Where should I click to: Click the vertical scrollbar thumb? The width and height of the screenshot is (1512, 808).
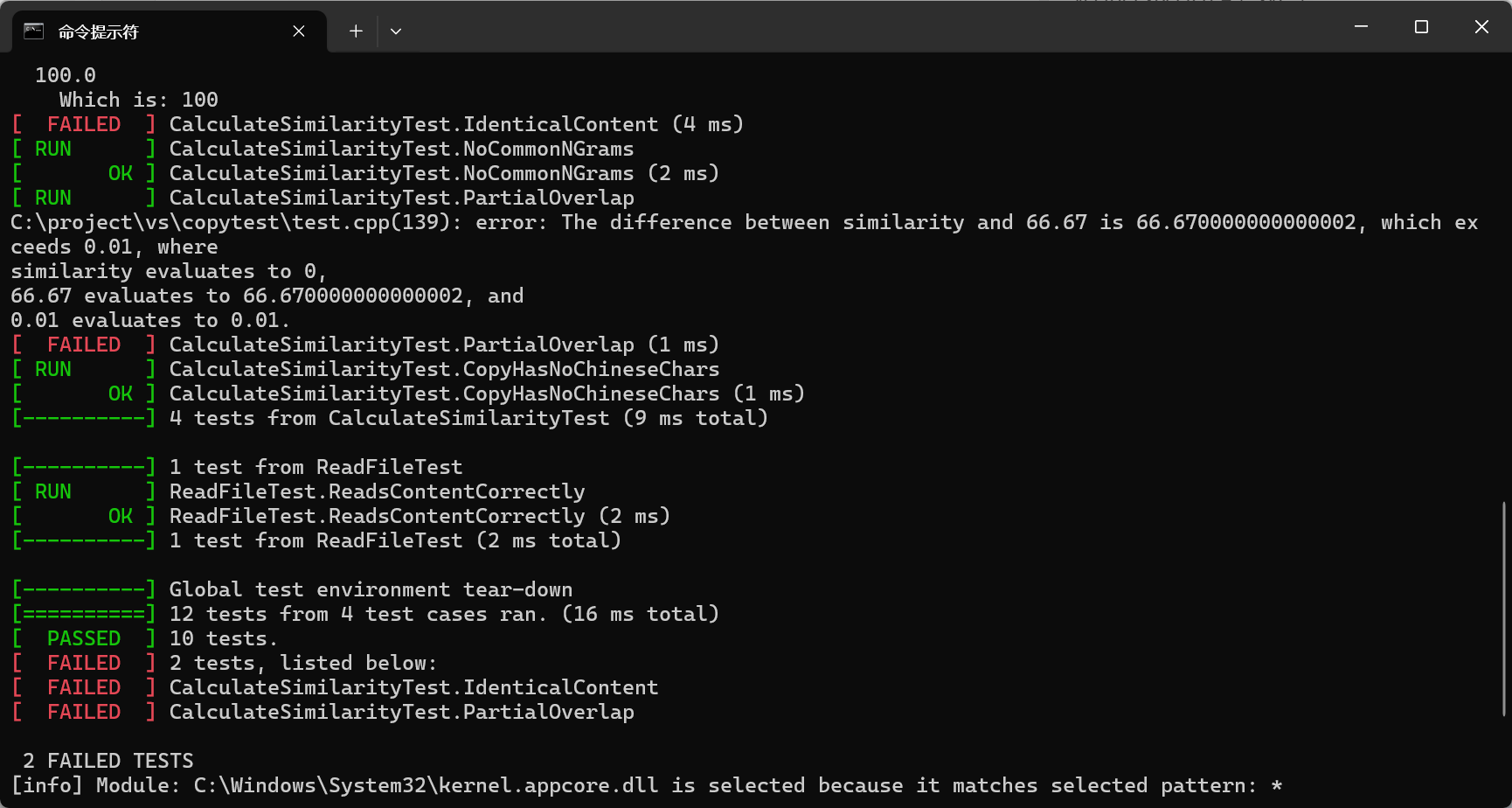tap(1504, 607)
